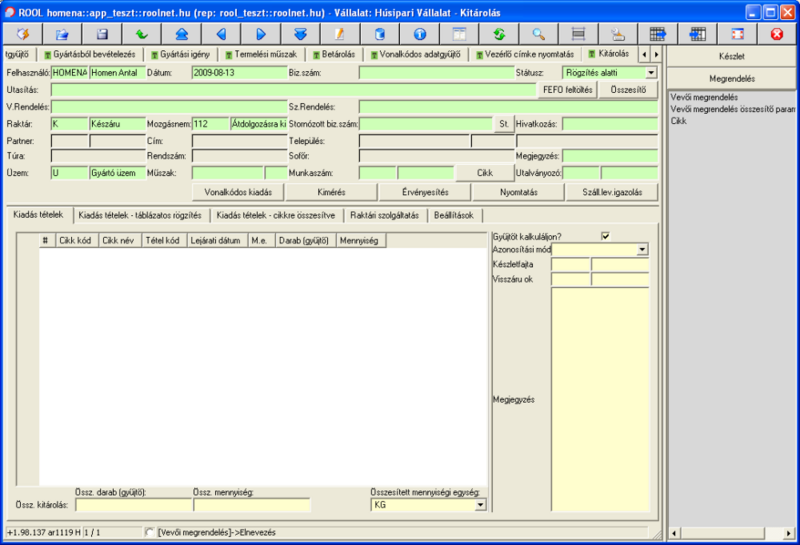Open the Státusz dropdown
The width and height of the screenshot is (800, 545).
point(651,73)
